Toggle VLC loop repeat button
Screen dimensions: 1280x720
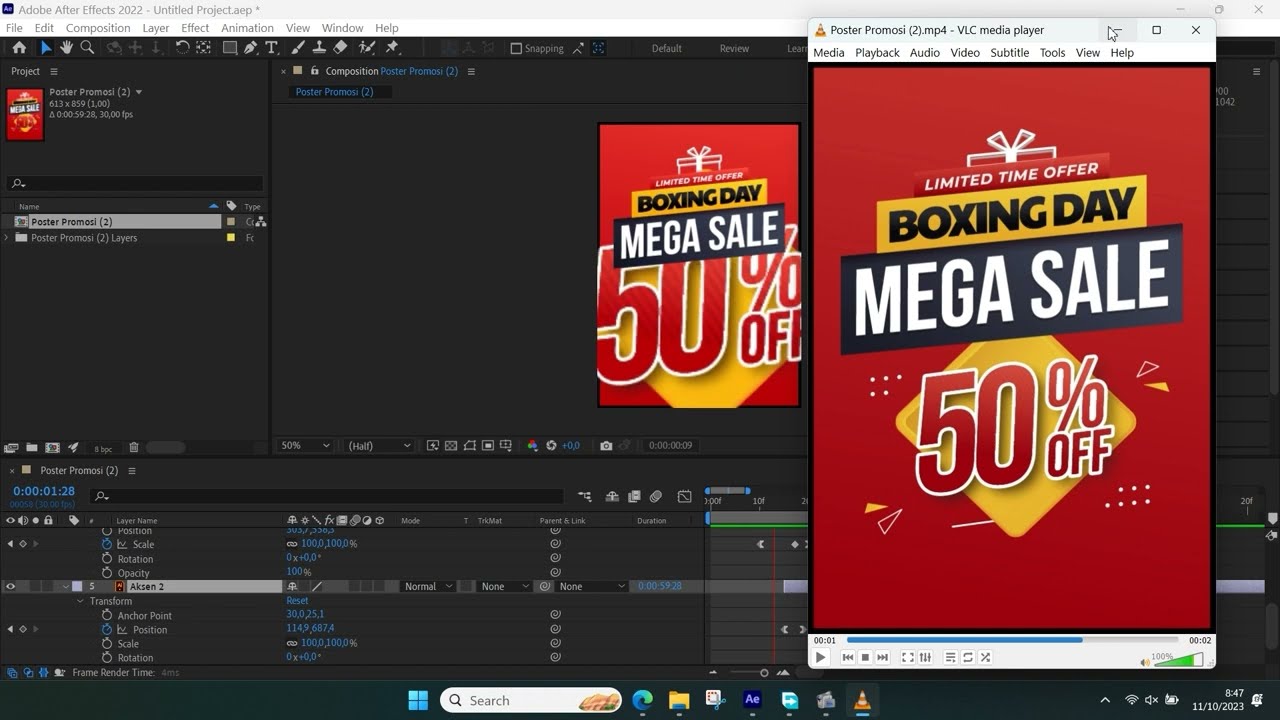coord(968,657)
